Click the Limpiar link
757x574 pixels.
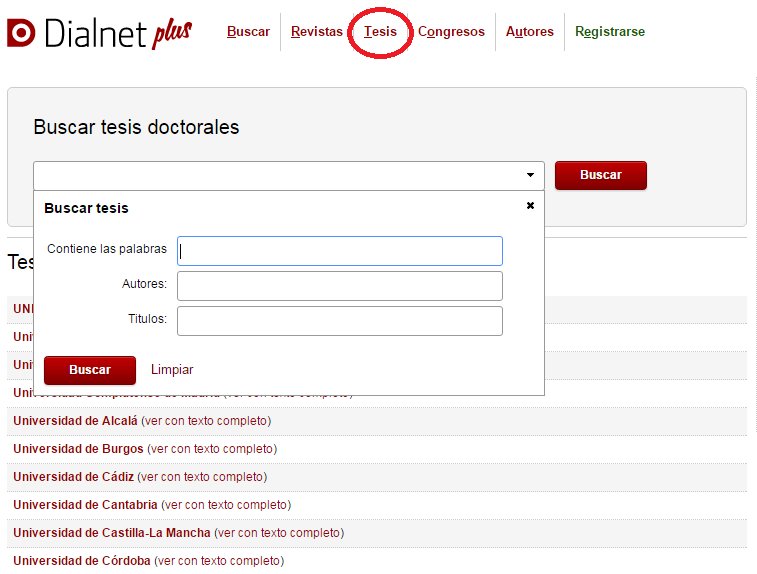tap(172, 370)
